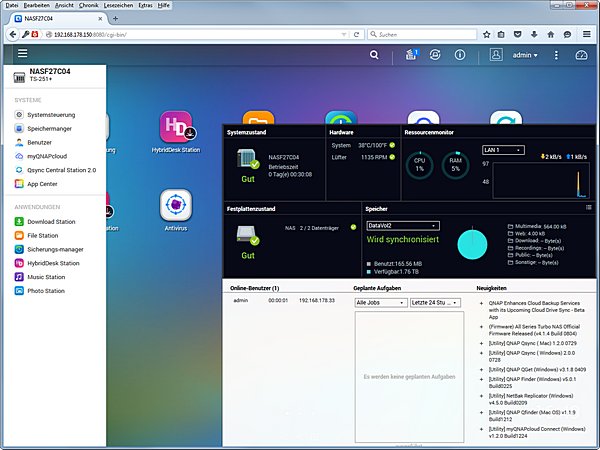The width and height of the screenshot is (600, 450).
Task: Open the Hilfe browser menu
Action: click(164, 5)
